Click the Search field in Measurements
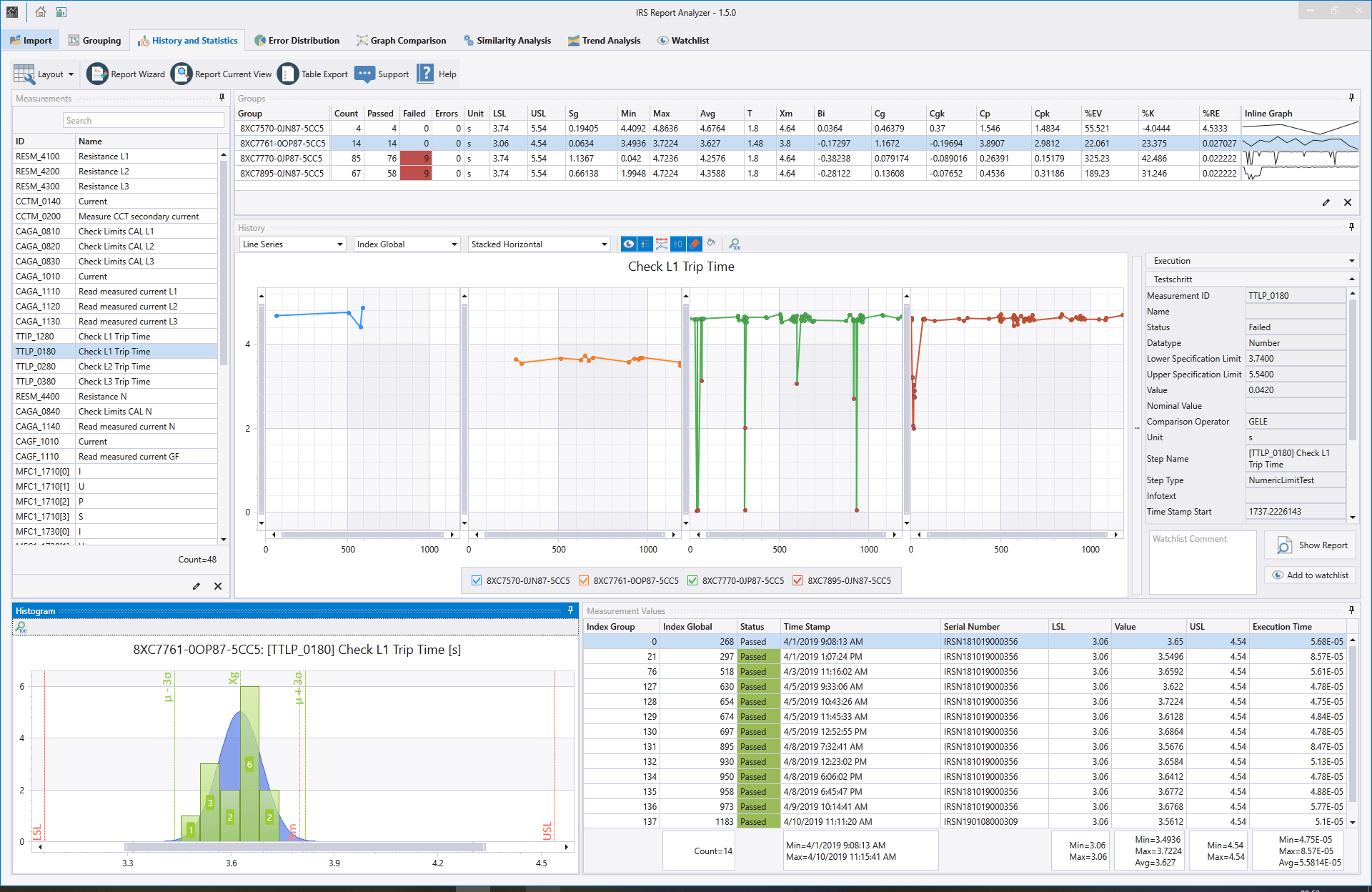This screenshot has width=1372, height=892. [x=143, y=121]
